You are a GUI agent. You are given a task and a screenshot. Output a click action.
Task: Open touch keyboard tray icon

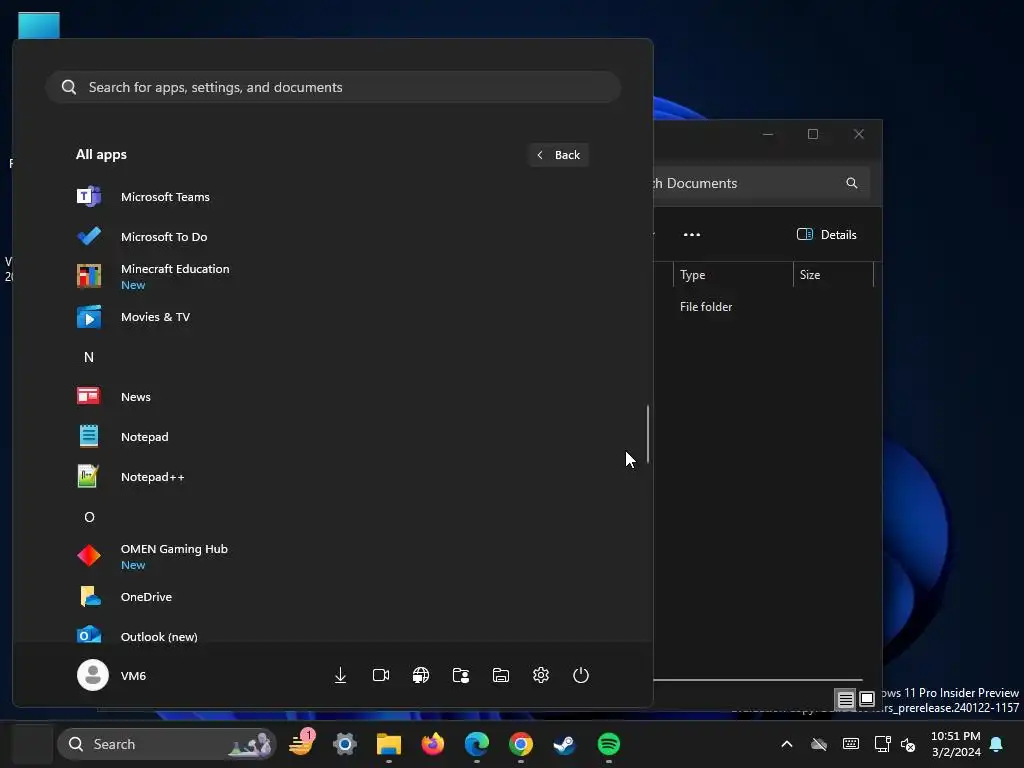click(x=851, y=744)
